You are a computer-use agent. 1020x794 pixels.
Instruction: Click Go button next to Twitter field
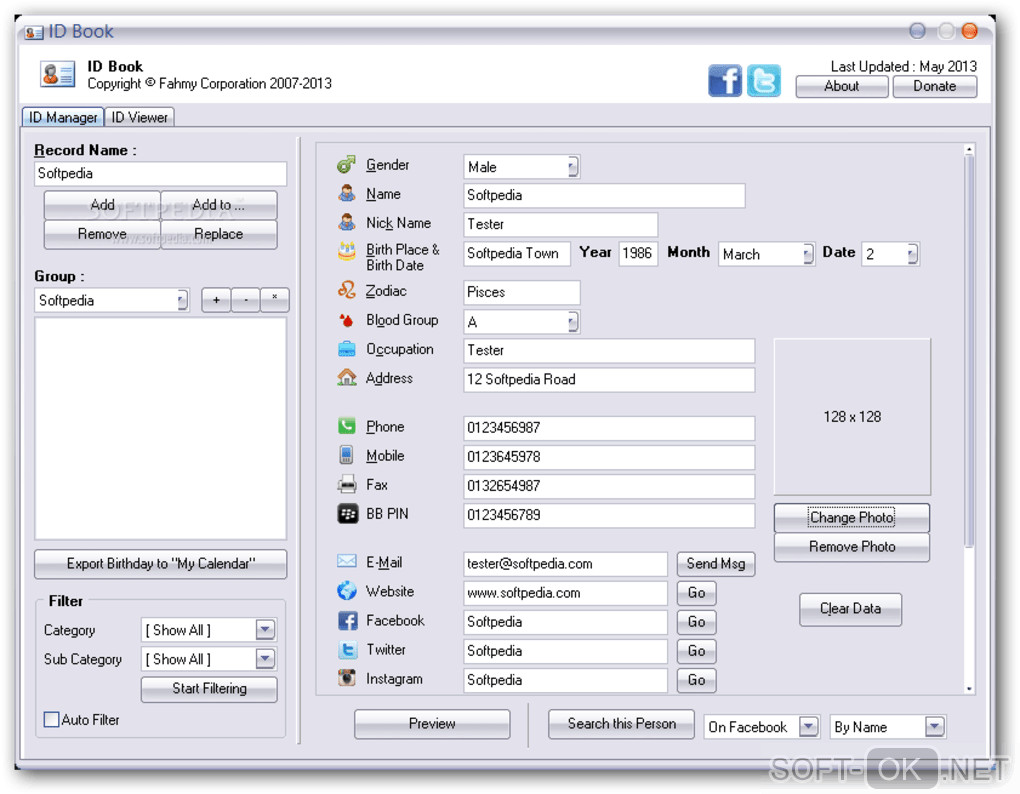coord(696,651)
